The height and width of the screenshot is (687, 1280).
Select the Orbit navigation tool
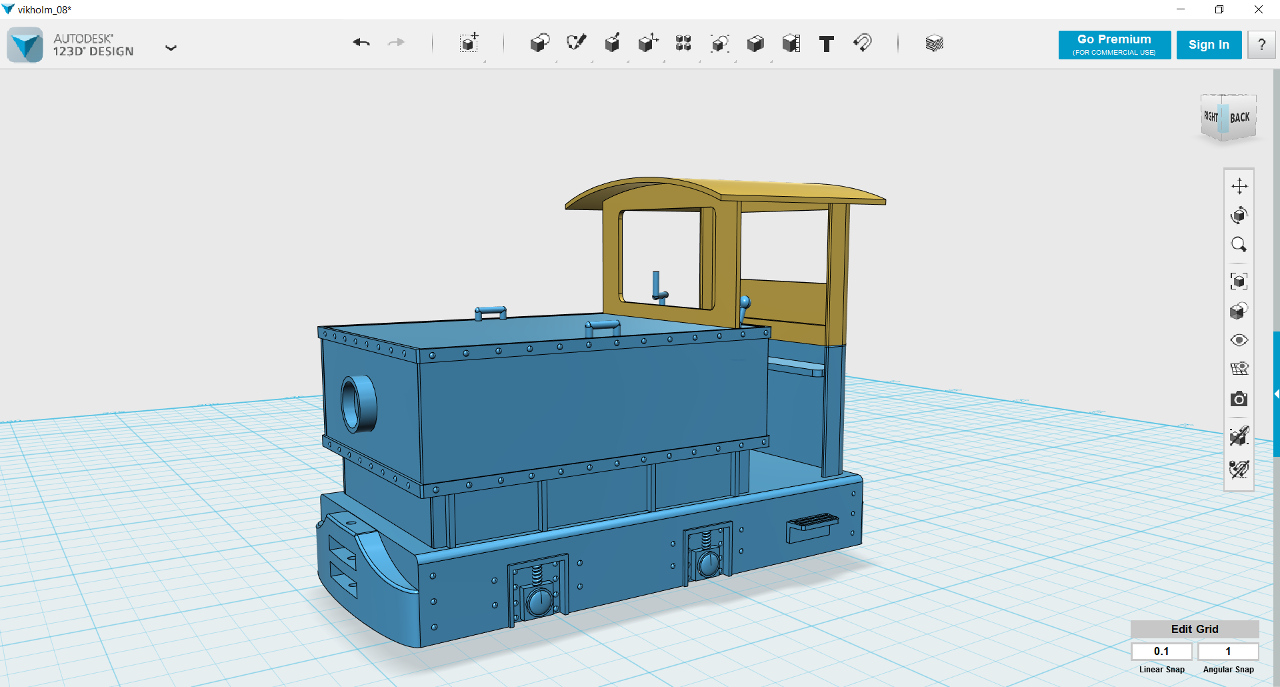(1239, 215)
